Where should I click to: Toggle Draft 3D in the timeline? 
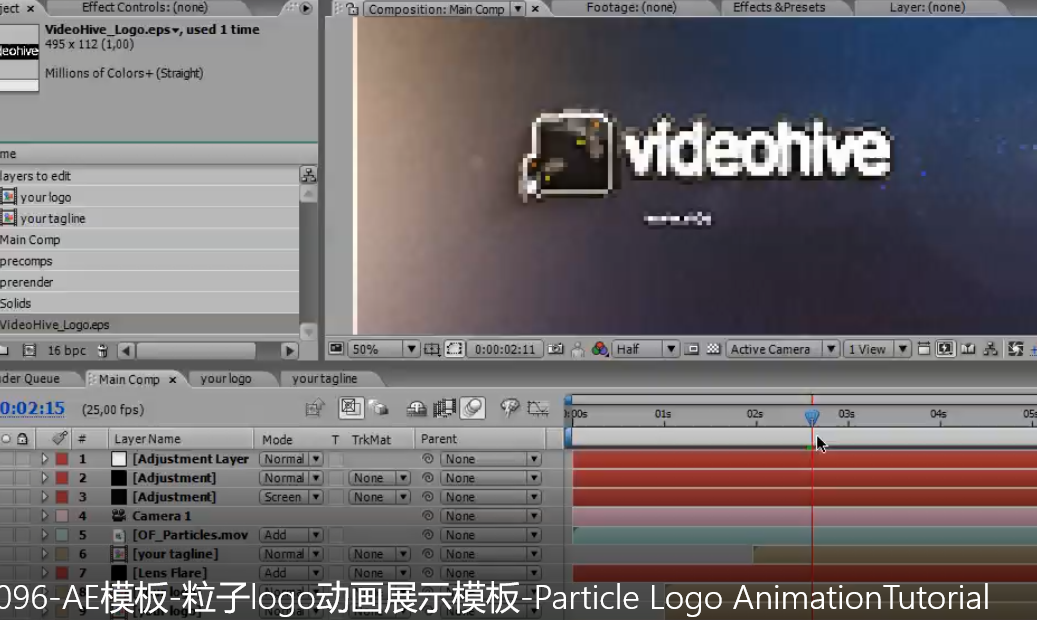380,408
